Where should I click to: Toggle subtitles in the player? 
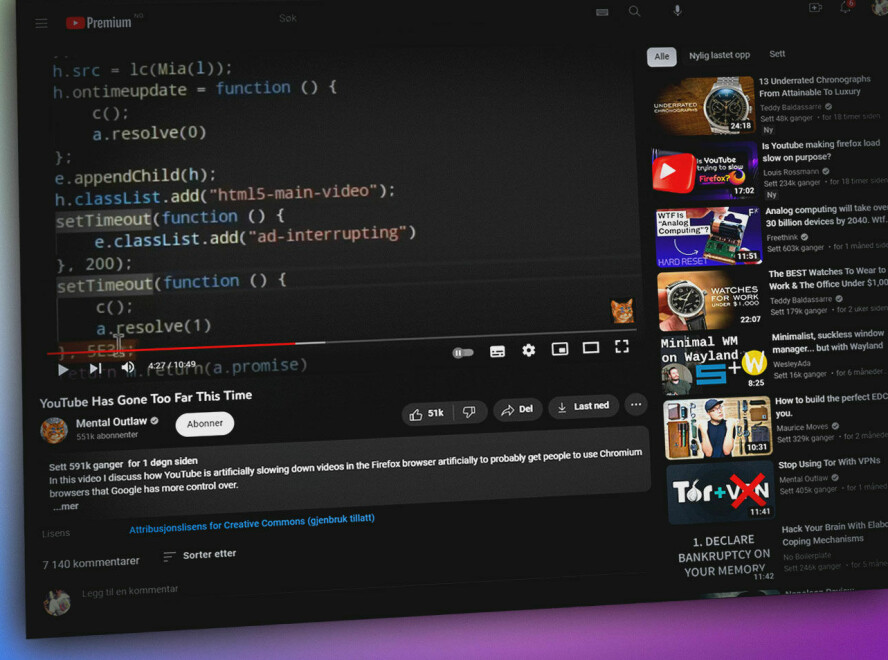click(x=497, y=352)
